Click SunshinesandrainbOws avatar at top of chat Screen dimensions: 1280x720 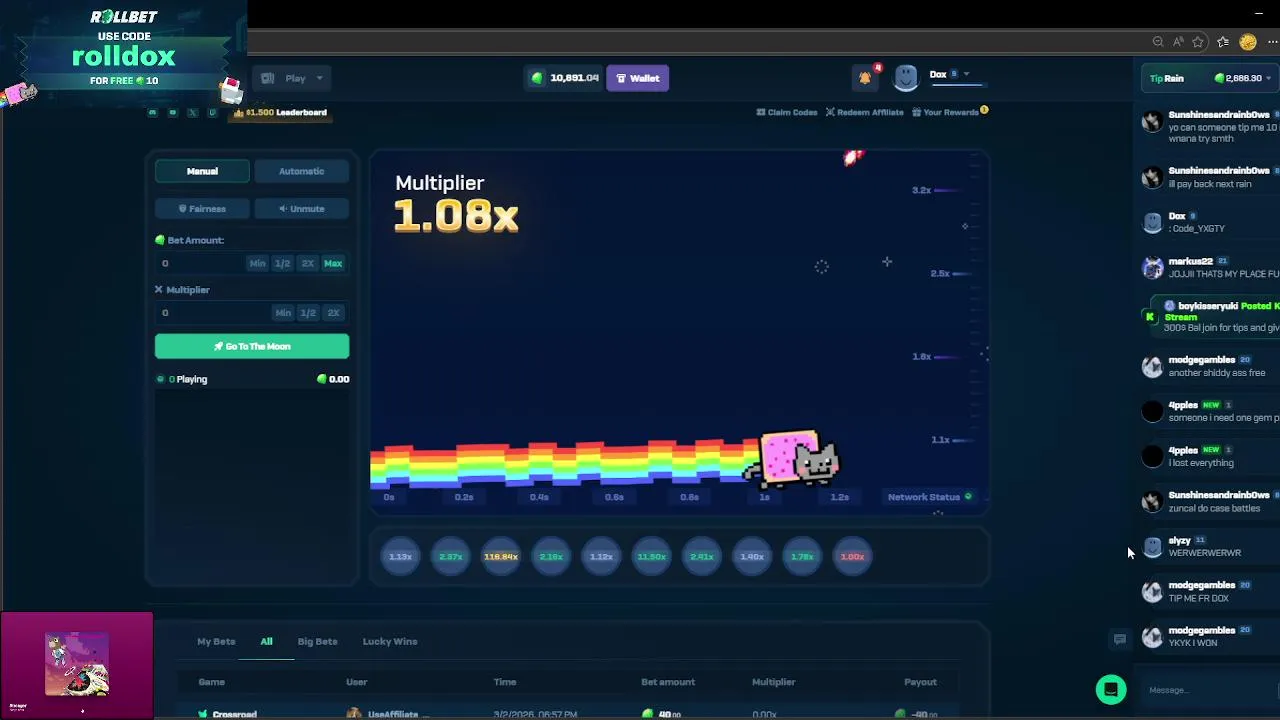[1152, 121]
